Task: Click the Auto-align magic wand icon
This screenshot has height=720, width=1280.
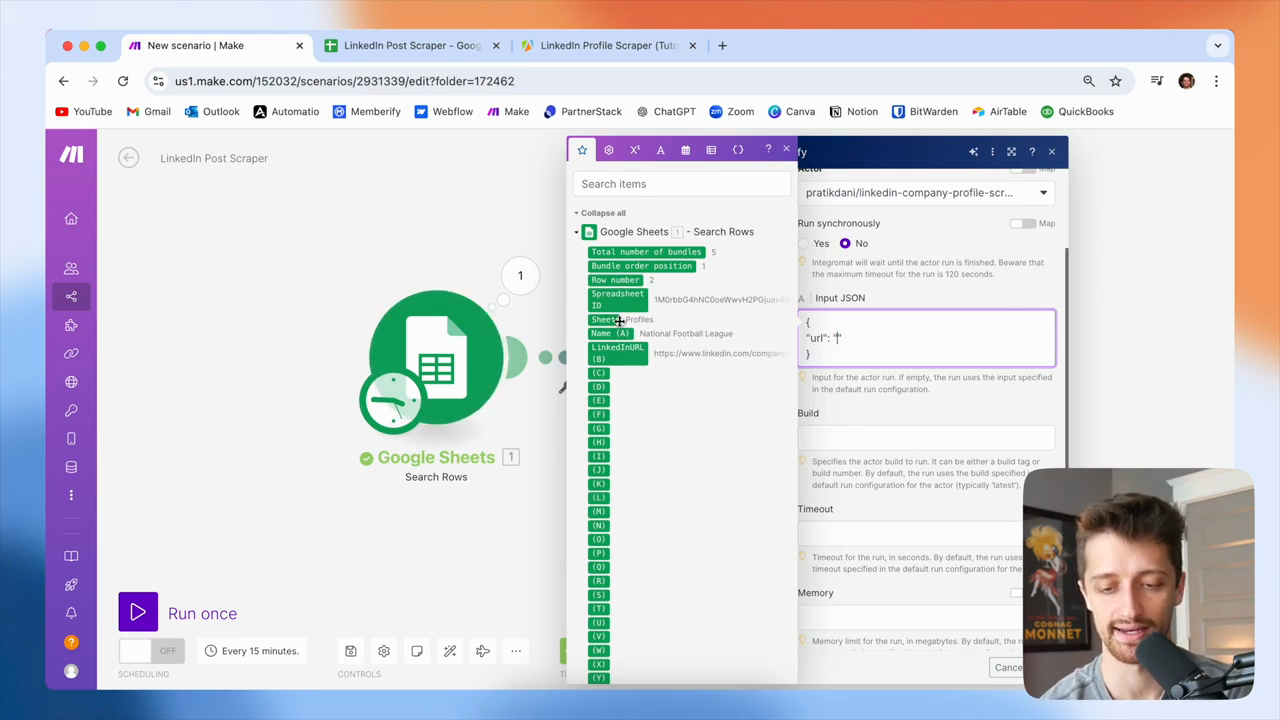Action: click(450, 651)
